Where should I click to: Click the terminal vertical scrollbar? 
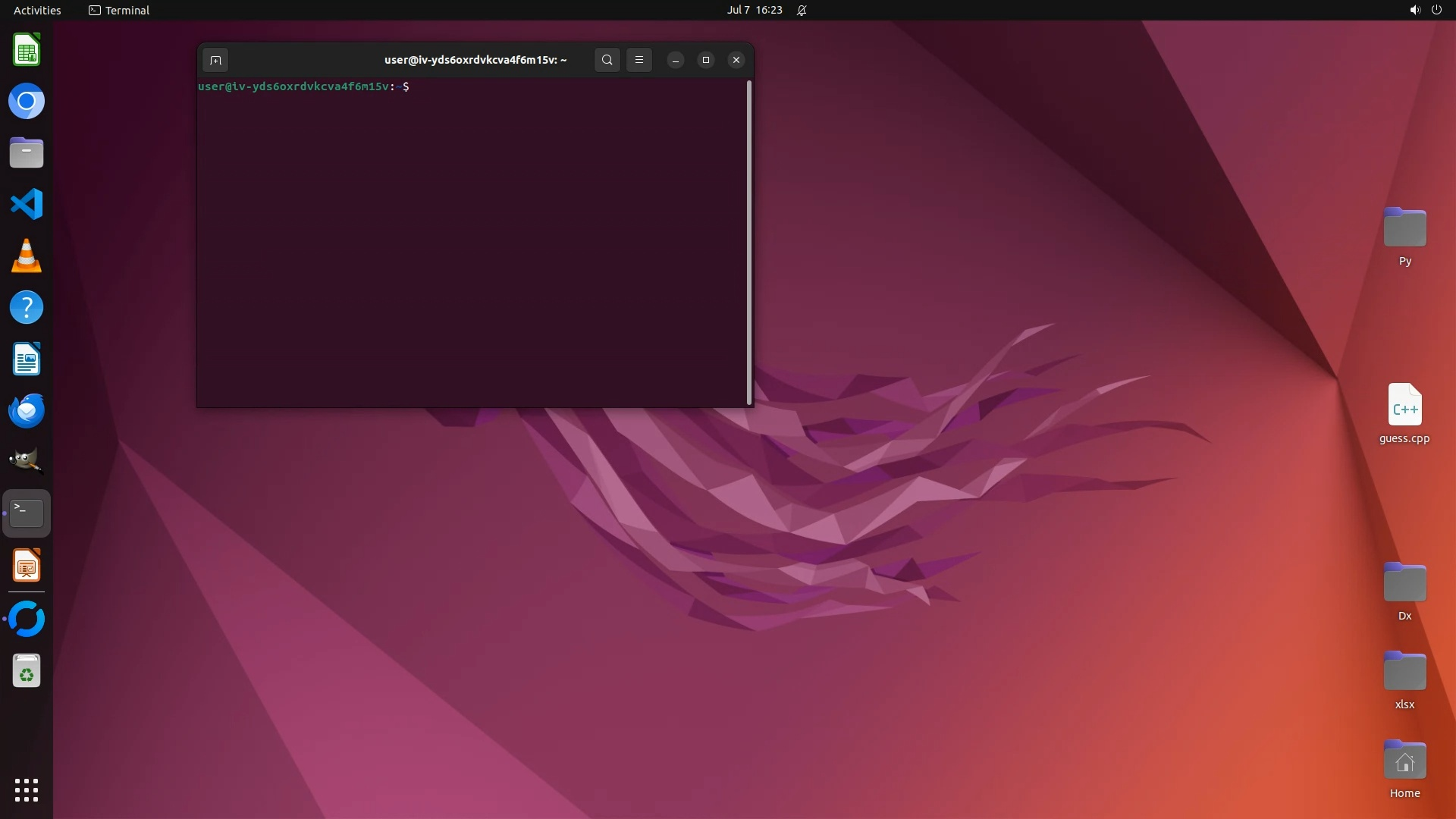(749, 243)
